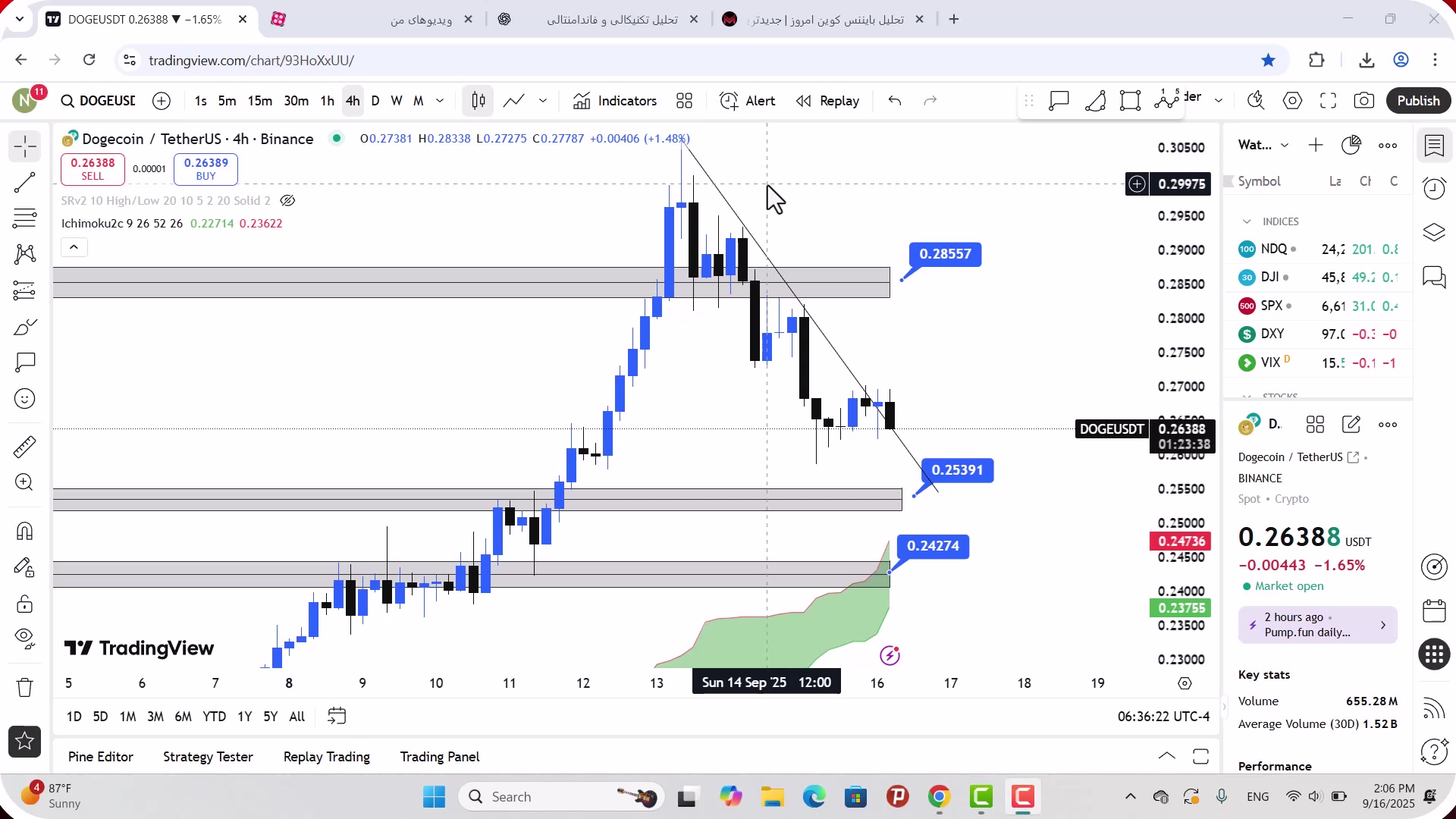The image size is (1456, 819).
Task: Activate the zoom in tool
Action: (x=25, y=482)
